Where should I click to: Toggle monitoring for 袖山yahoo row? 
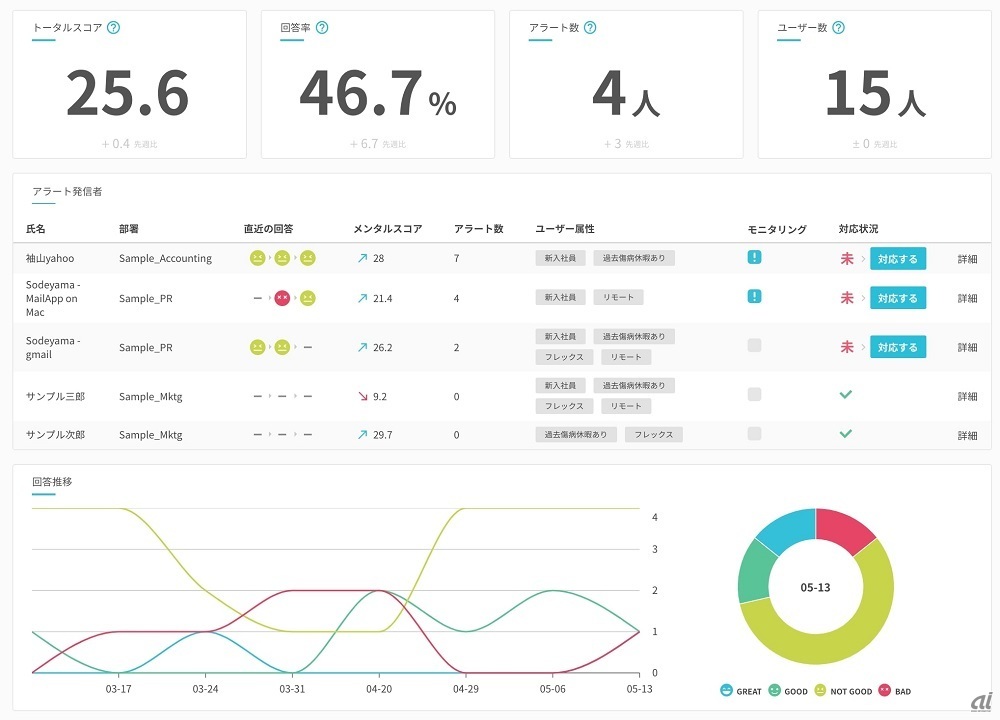tap(755, 258)
